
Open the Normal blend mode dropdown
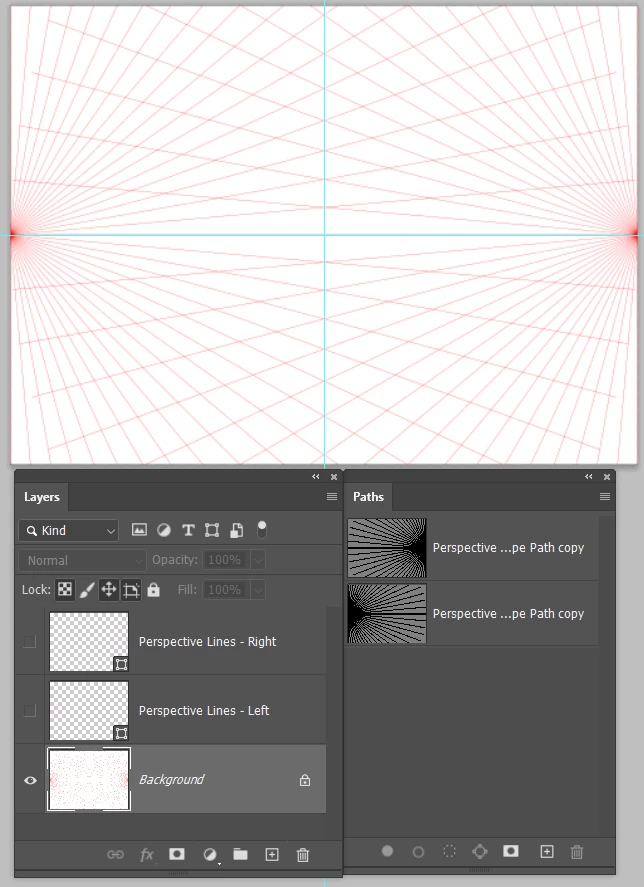click(x=83, y=560)
